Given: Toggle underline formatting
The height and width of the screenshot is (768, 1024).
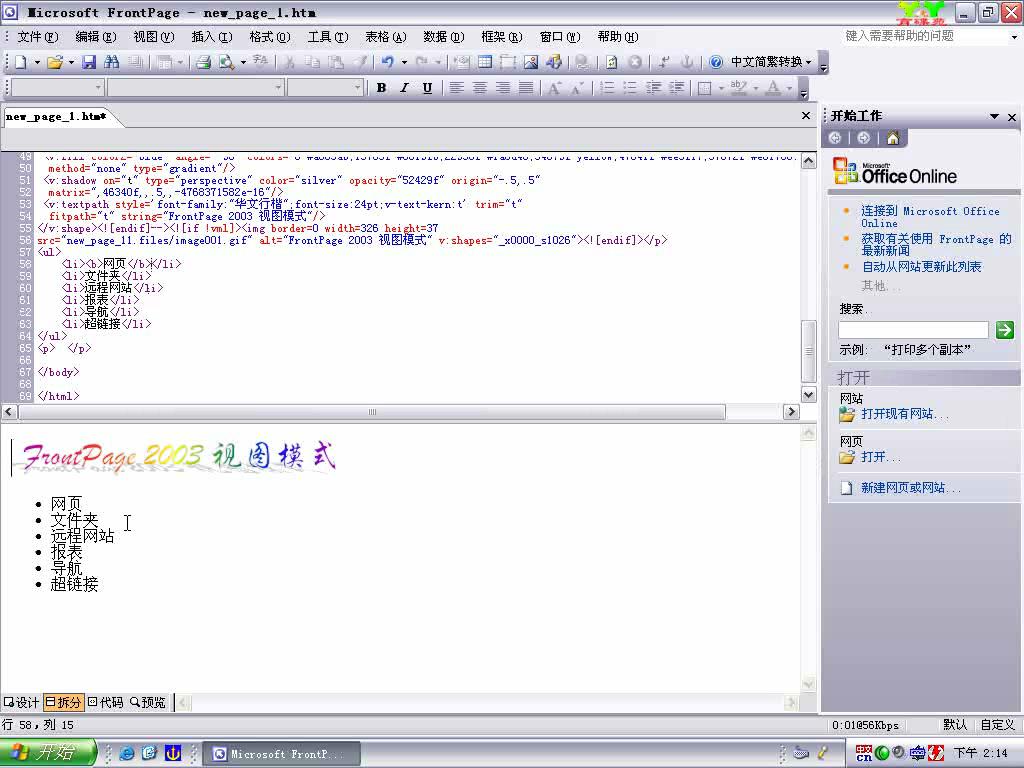Looking at the screenshot, I should click(x=427, y=88).
